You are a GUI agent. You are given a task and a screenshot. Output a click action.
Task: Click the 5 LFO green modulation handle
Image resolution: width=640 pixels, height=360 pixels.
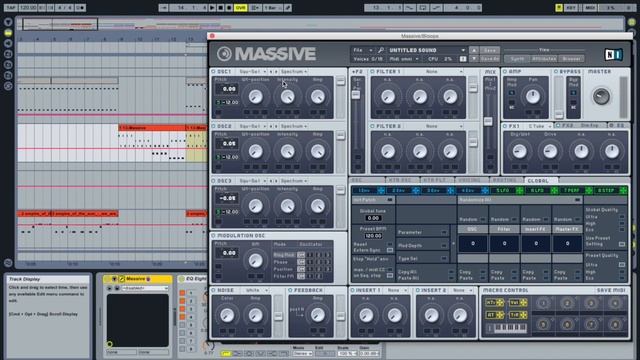(x=520, y=191)
